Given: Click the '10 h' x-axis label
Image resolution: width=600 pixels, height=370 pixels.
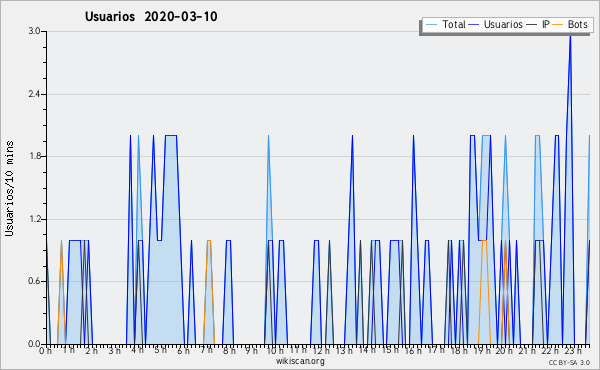Looking at the screenshot, I should pos(275,350).
